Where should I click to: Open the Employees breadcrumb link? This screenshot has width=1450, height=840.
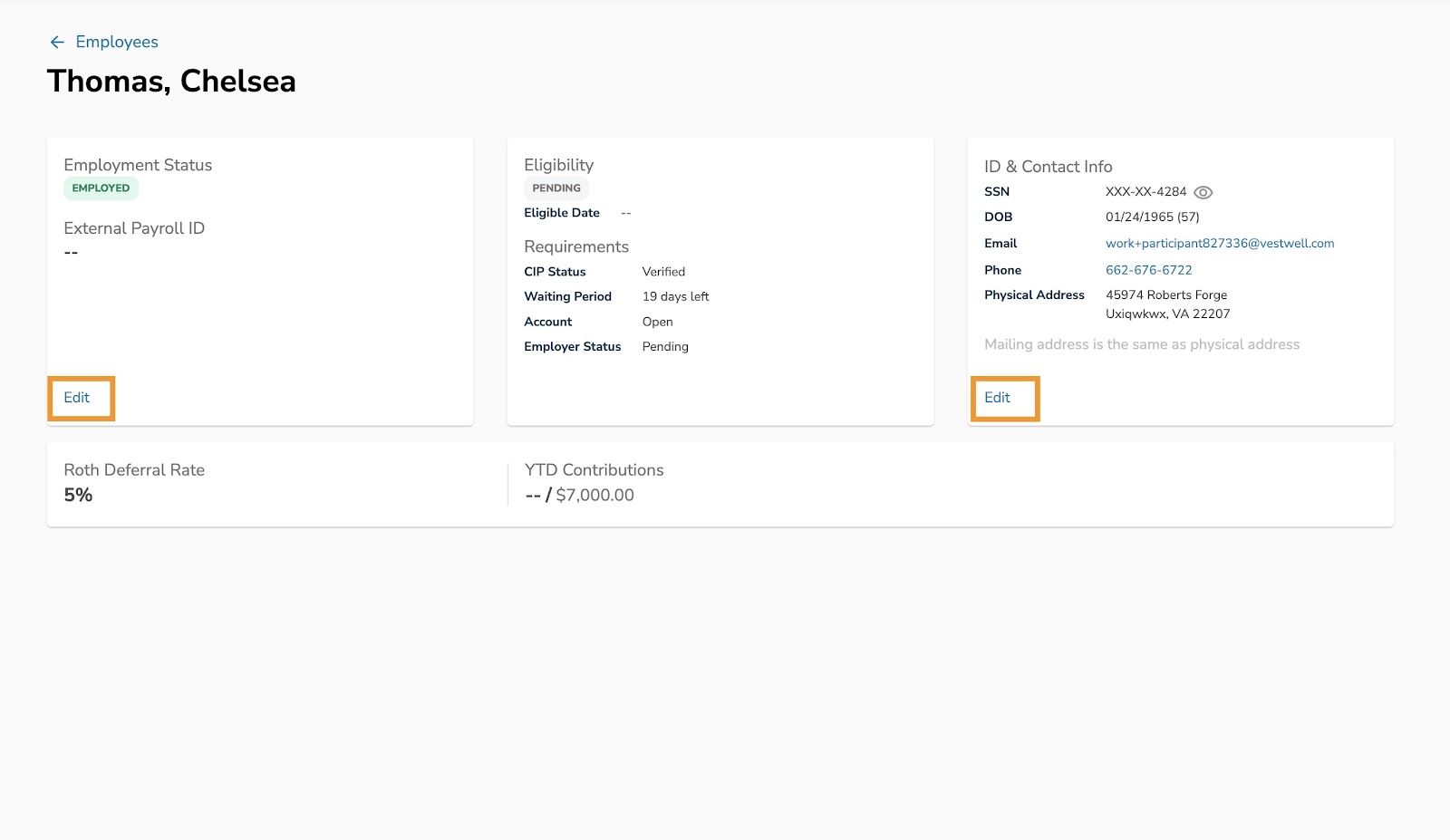click(x=117, y=42)
